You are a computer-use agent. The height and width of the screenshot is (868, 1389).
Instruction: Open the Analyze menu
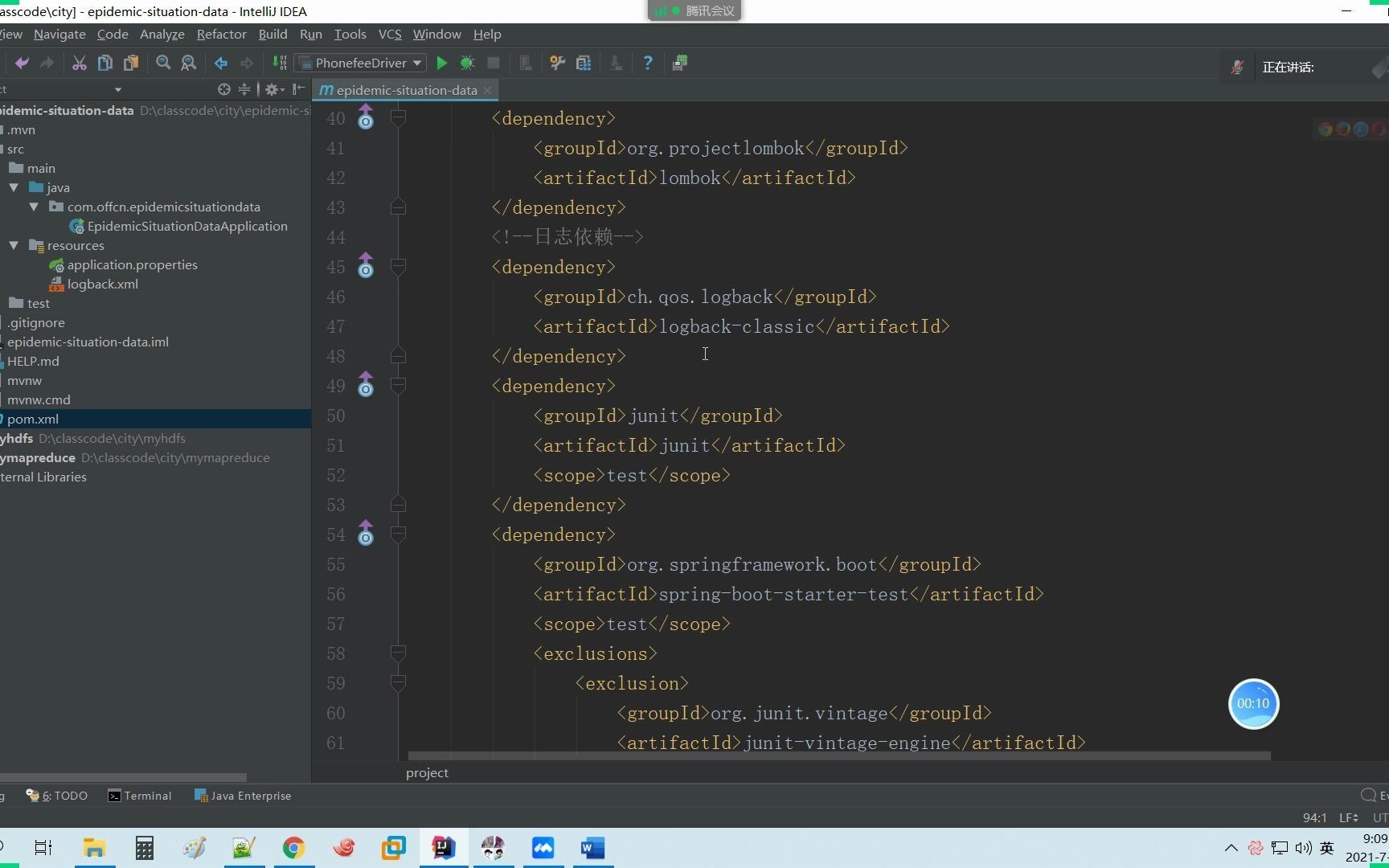[x=162, y=34]
